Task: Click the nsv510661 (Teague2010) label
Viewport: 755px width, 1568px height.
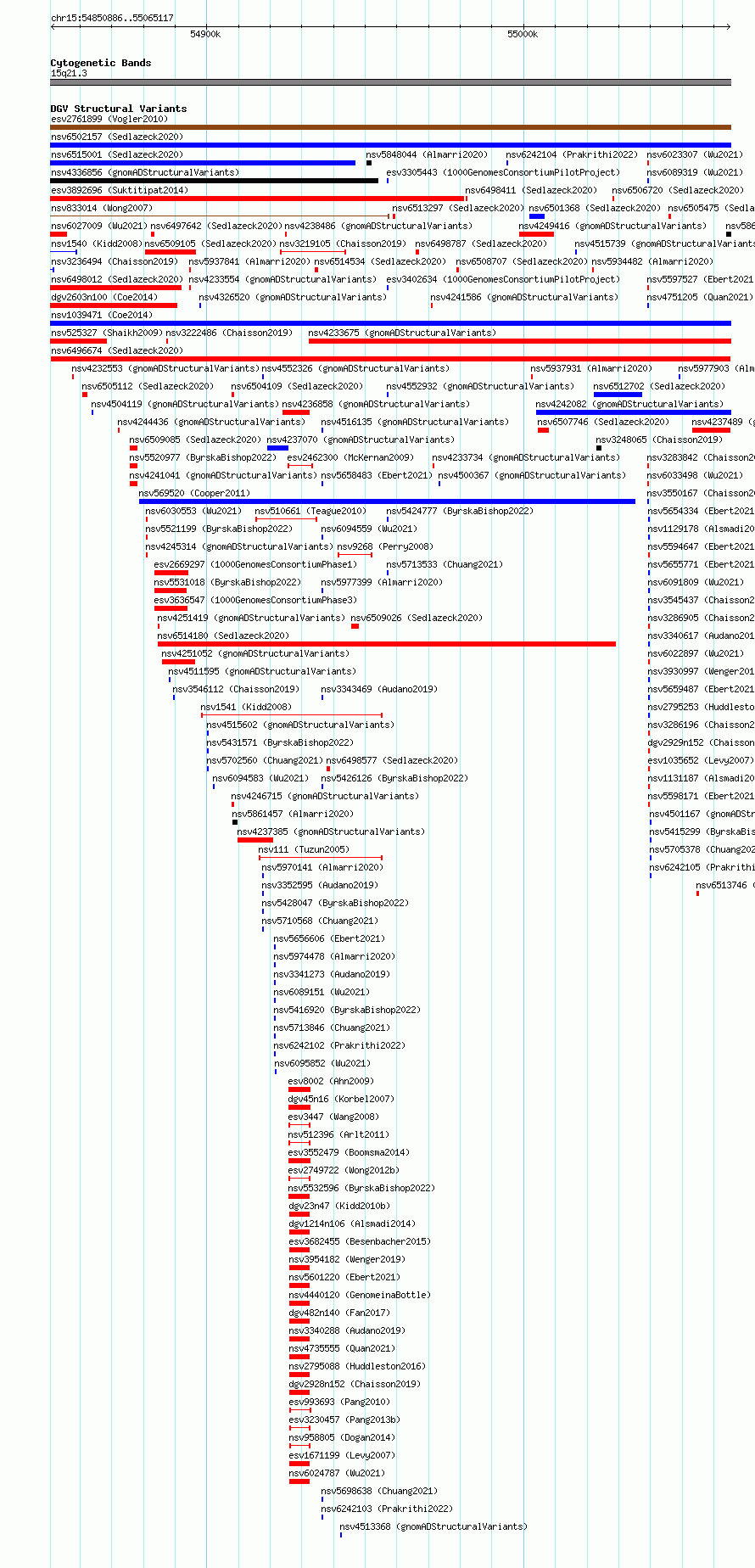Action: tap(310, 511)
